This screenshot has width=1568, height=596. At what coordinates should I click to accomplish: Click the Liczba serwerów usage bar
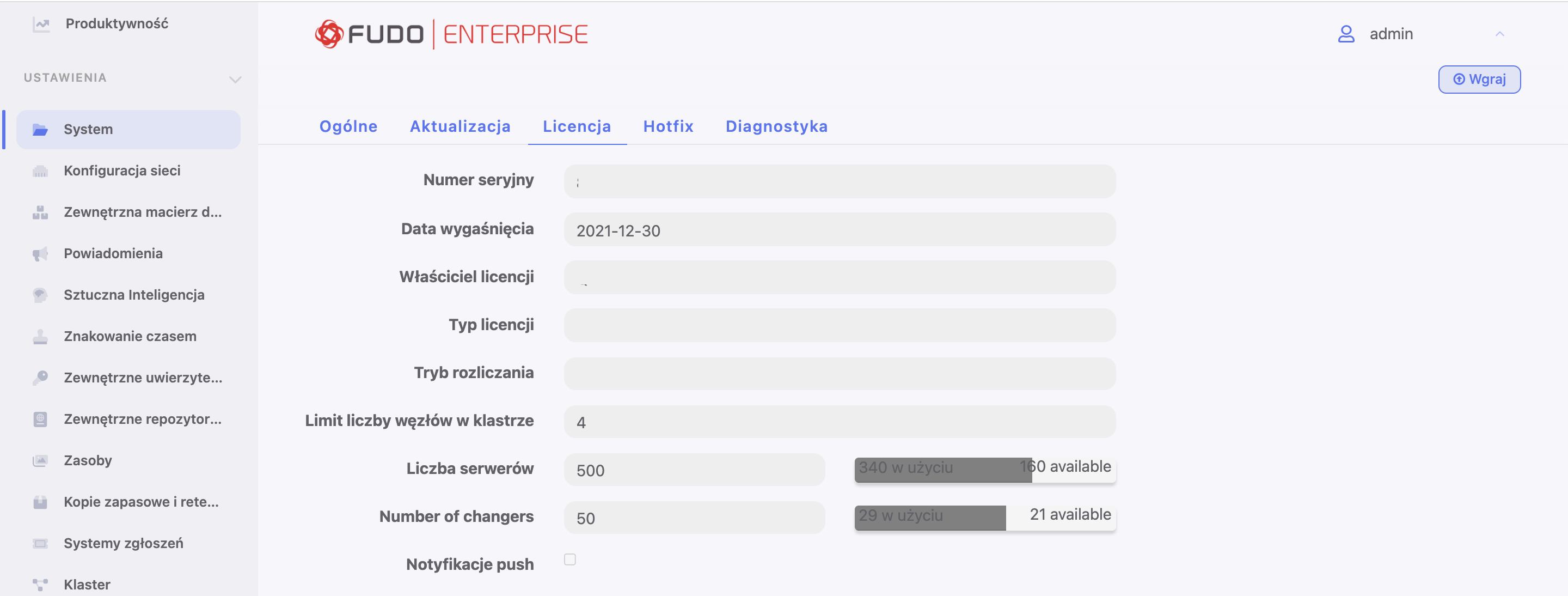click(984, 470)
